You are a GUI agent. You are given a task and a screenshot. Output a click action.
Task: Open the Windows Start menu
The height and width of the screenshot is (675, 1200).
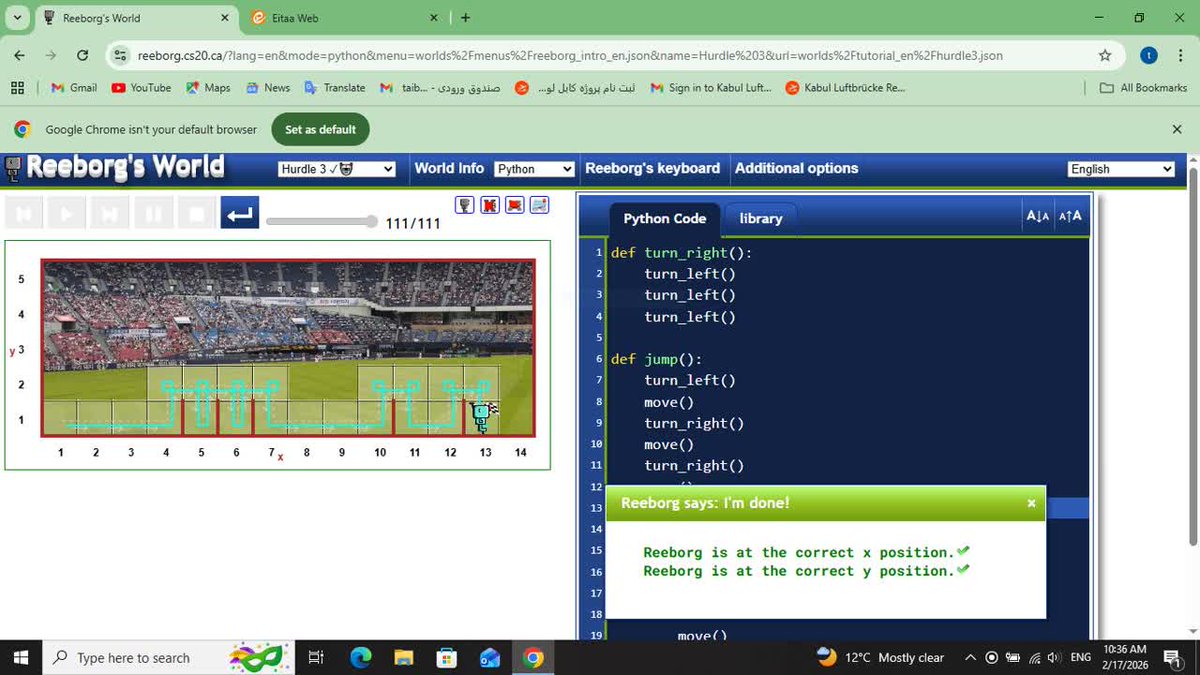pos(20,658)
